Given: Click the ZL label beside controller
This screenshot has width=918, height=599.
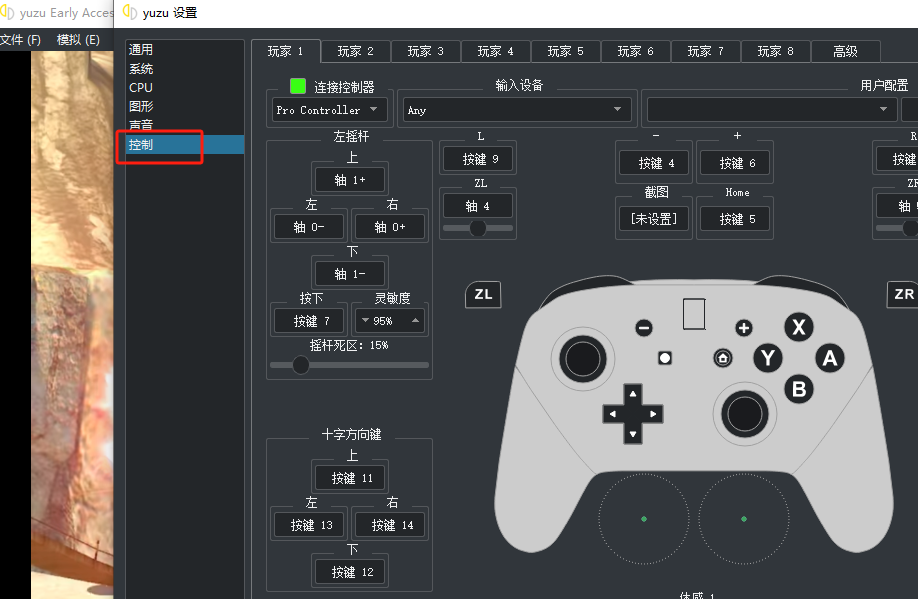Looking at the screenshot, I should point(483,294).
